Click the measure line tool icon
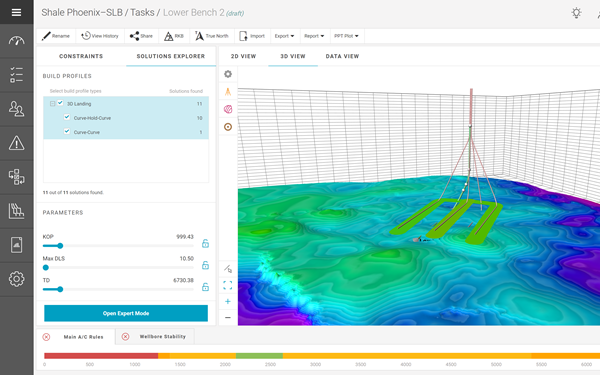 tap(228, 269)
